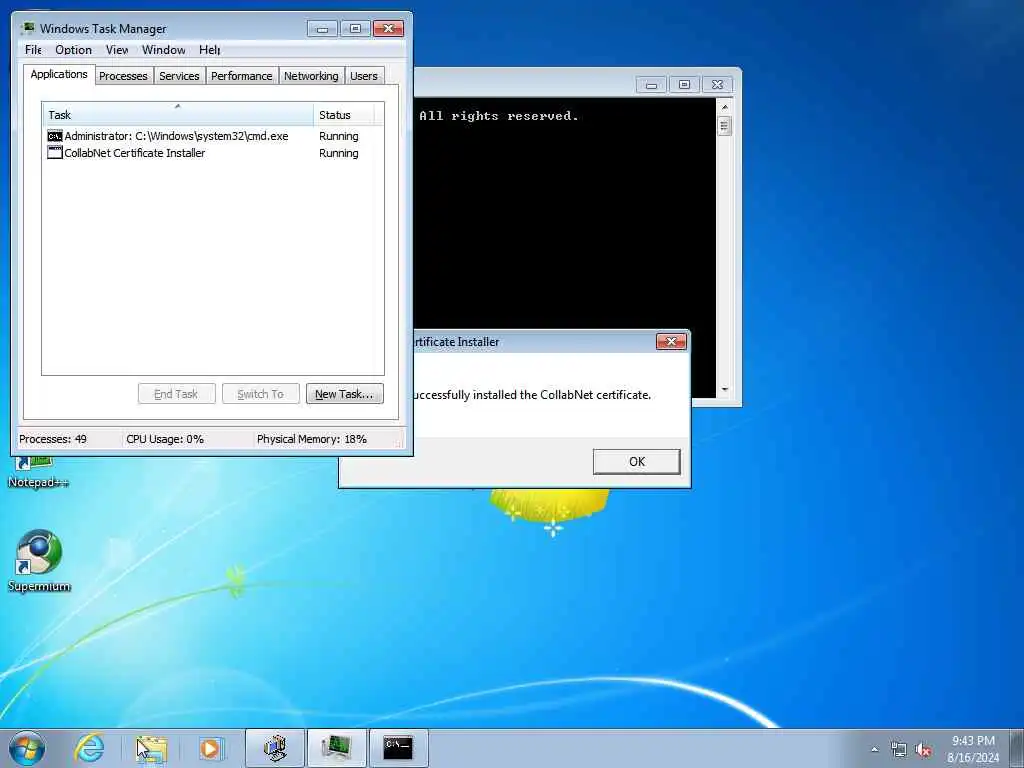Open Windows Media Player taskbar icon
Viewport: 1024px width, 768px height.
[x=211, y=748]
